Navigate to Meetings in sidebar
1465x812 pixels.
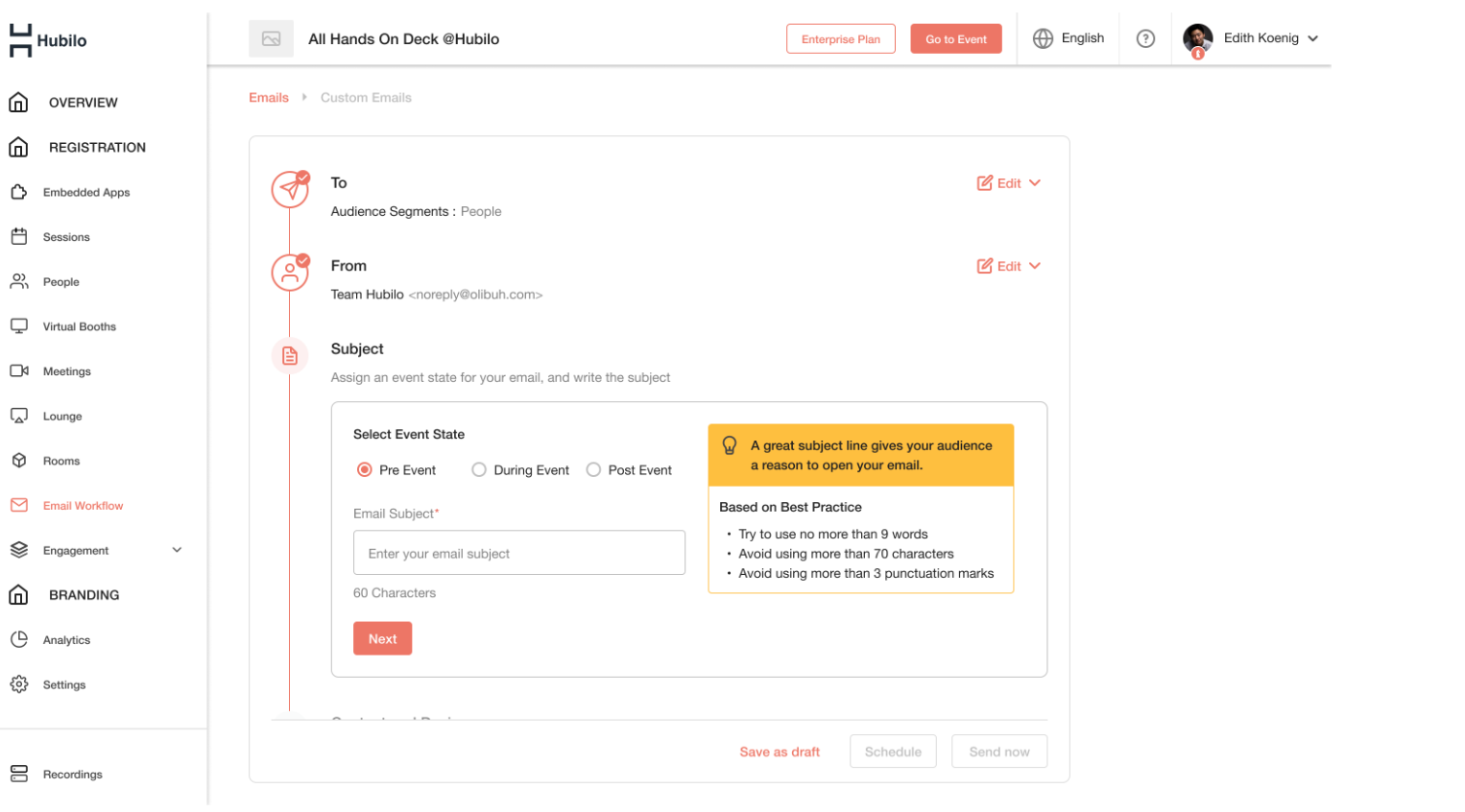(67, 371)
